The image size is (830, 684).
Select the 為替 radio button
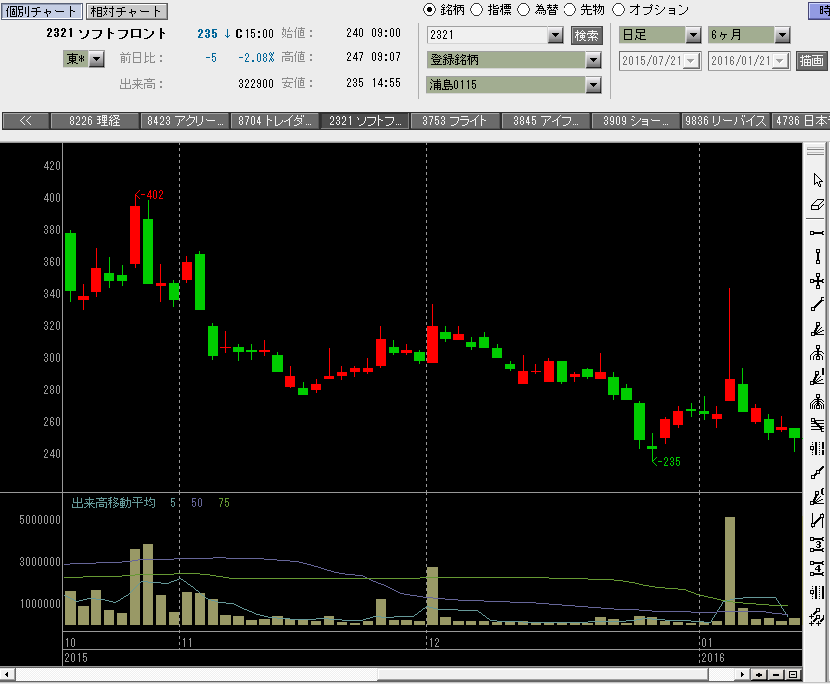point(523,10)
